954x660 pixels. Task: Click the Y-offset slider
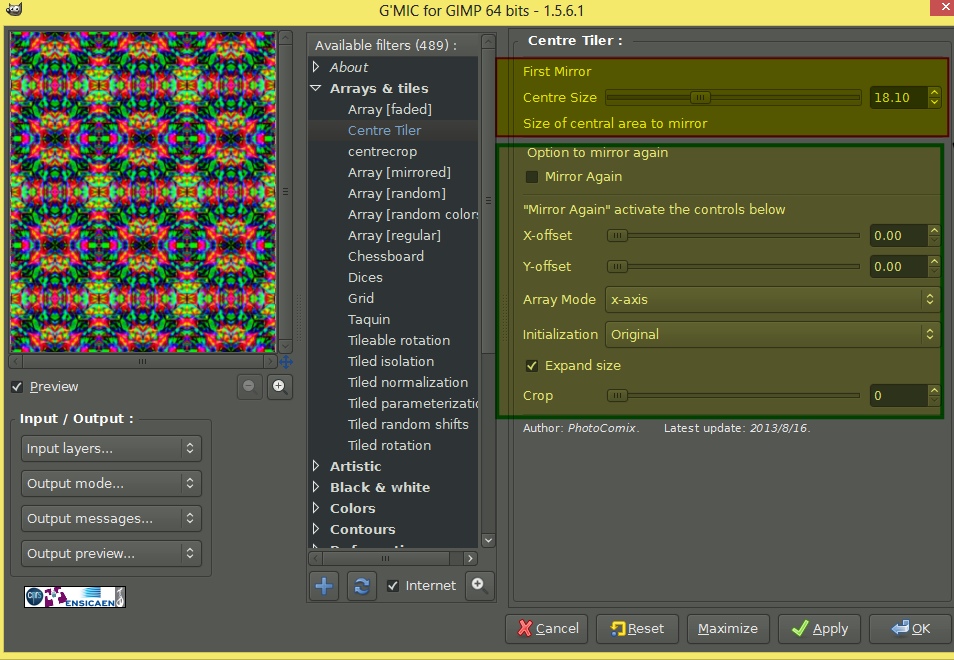point(733,266)
